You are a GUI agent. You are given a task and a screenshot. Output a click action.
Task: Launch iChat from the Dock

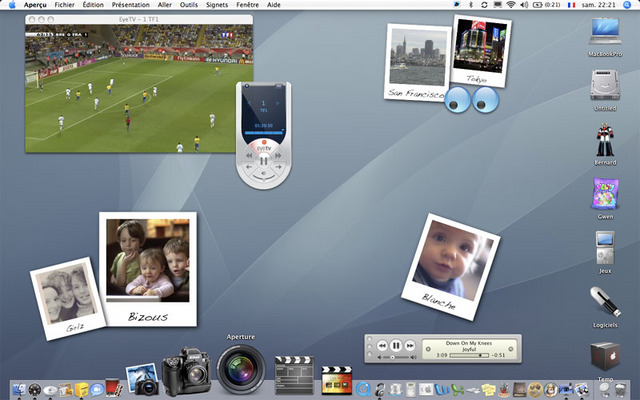click(x=97, y=389)
